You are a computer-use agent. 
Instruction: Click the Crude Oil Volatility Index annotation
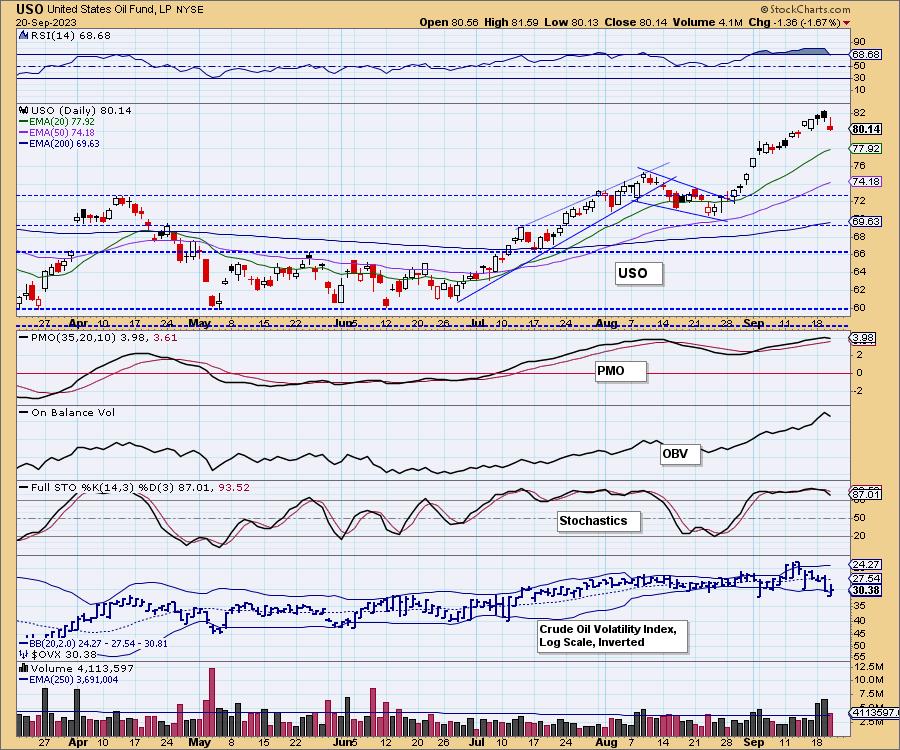612,636
